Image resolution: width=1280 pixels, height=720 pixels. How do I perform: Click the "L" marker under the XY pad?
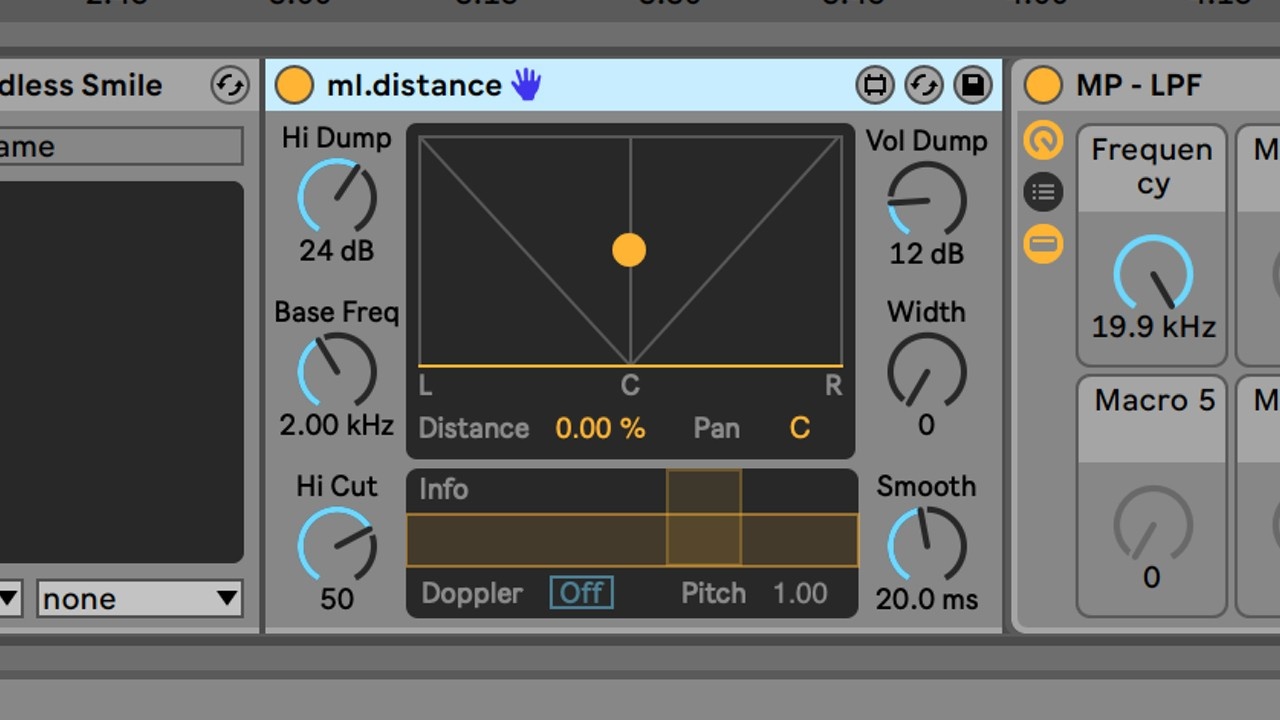click(x=426, y=385)
